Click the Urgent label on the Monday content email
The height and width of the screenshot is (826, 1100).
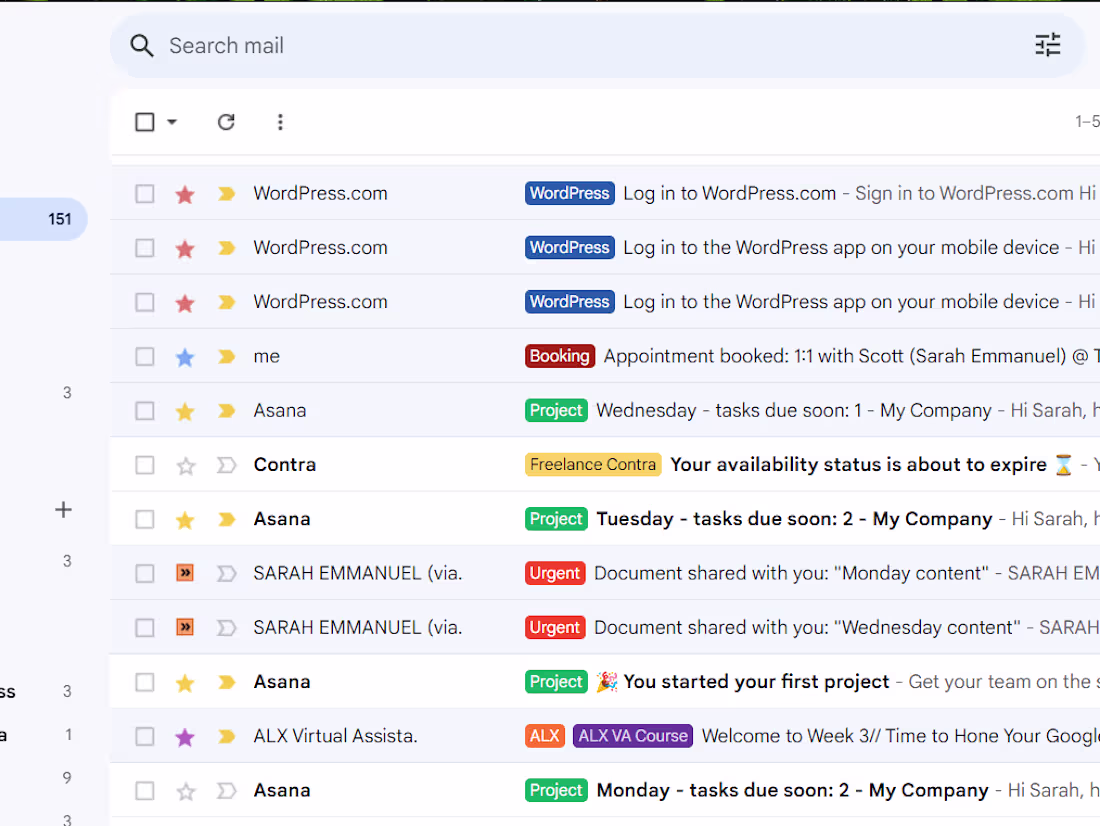pos(556,573)
